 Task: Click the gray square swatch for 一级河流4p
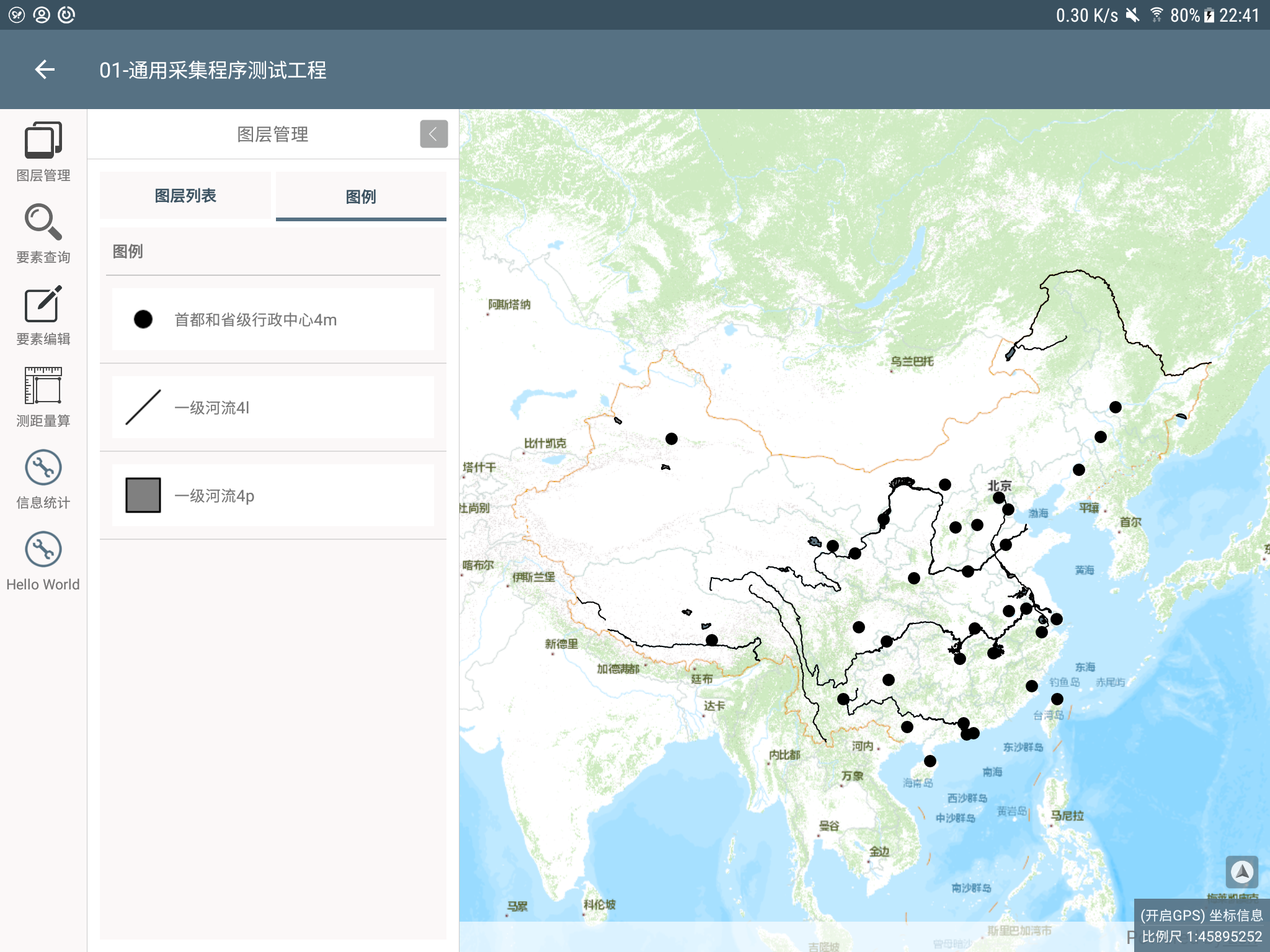[x=143, y=495]
